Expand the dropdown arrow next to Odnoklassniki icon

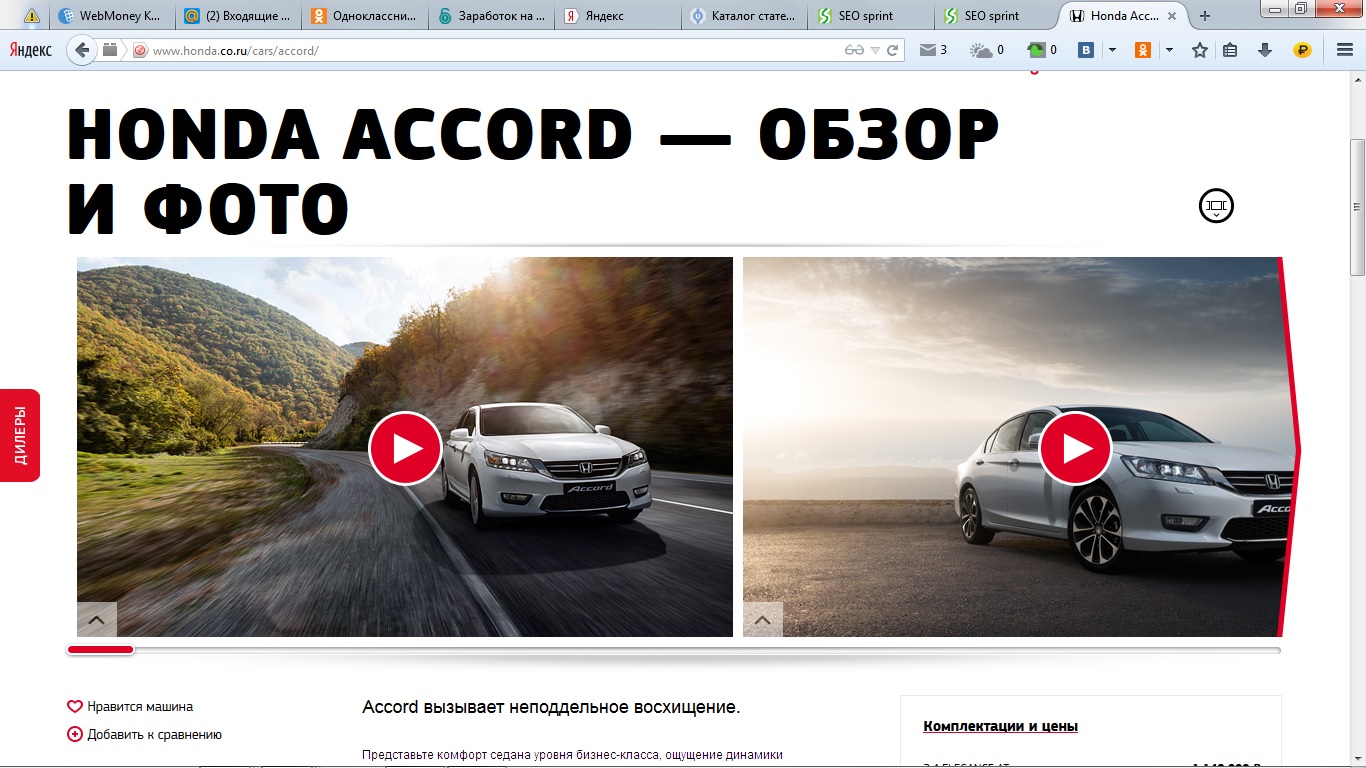coord(1169,50)
